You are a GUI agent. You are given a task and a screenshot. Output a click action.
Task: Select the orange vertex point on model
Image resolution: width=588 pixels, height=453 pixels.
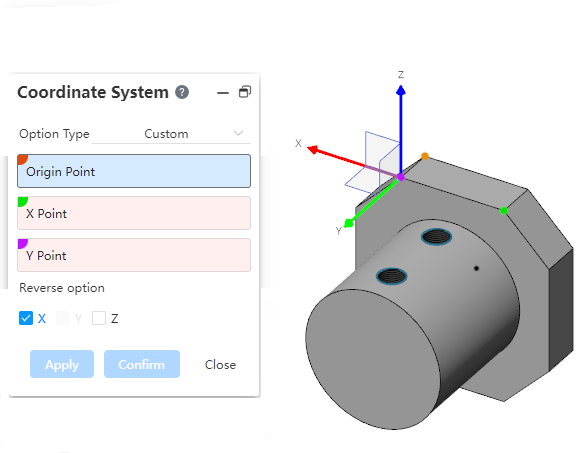tap(425, 156)
